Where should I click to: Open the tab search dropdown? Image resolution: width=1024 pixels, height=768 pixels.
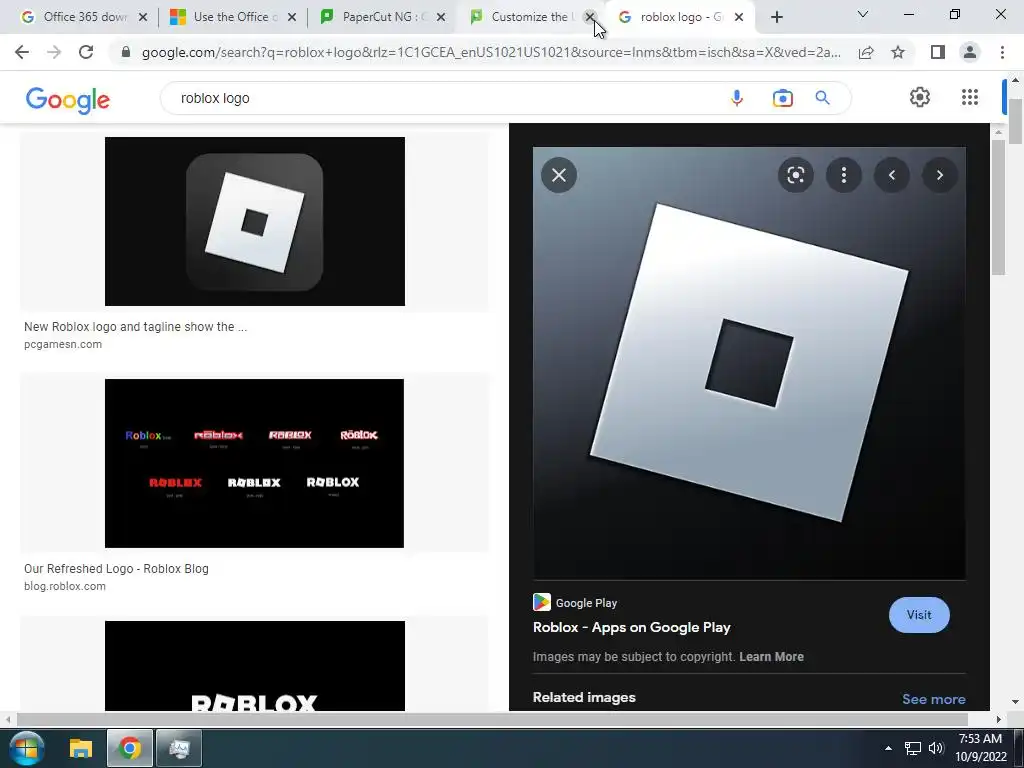point(863,14)
